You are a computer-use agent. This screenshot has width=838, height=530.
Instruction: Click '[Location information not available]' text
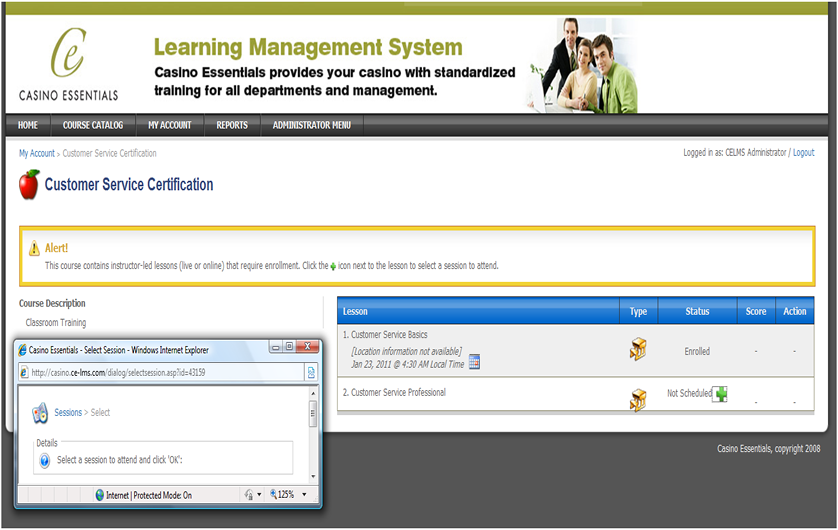[407, 351]
